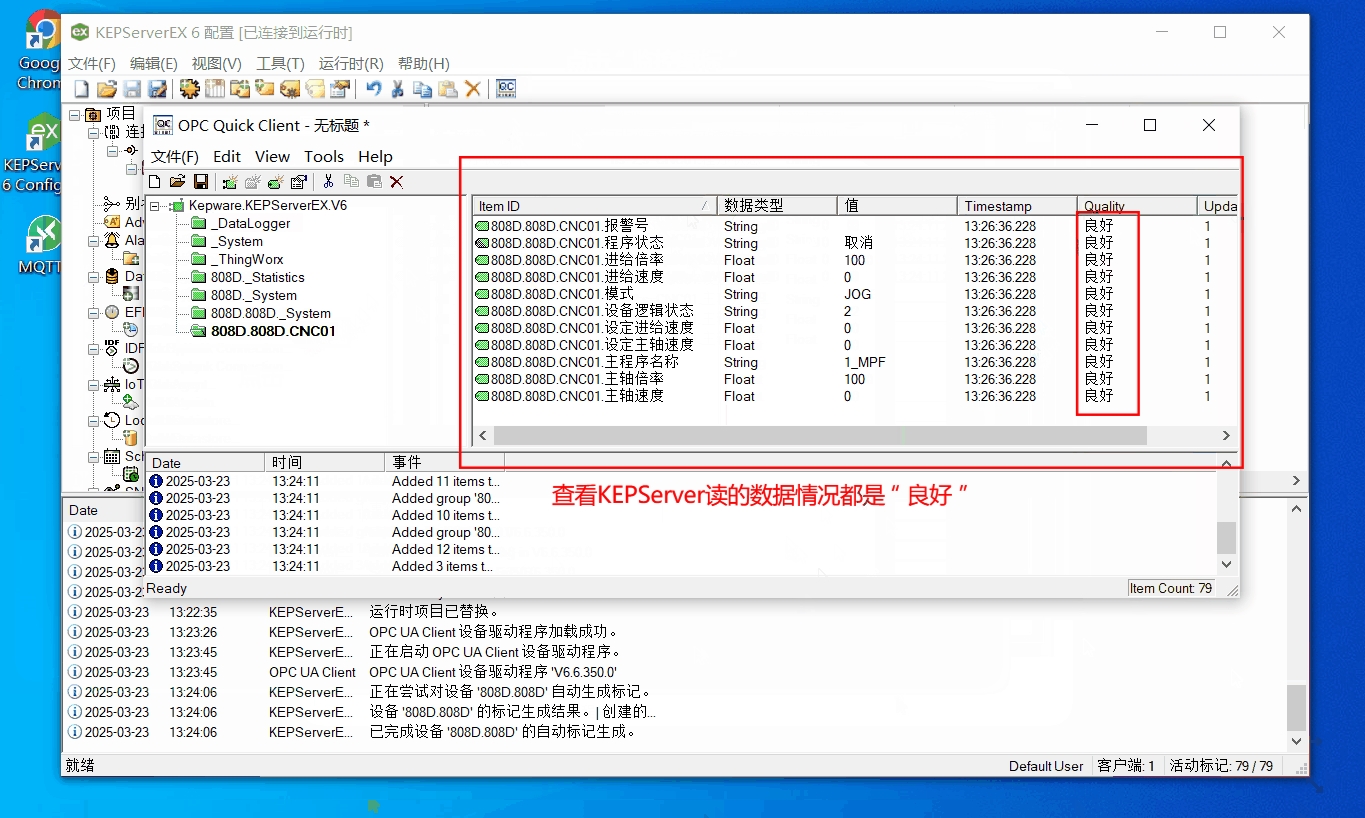This screenshot has width=1365, height=818.
Task: Select 808D.808D.CNC01.主轴速度 item row
Action: (x=855, y=396)
